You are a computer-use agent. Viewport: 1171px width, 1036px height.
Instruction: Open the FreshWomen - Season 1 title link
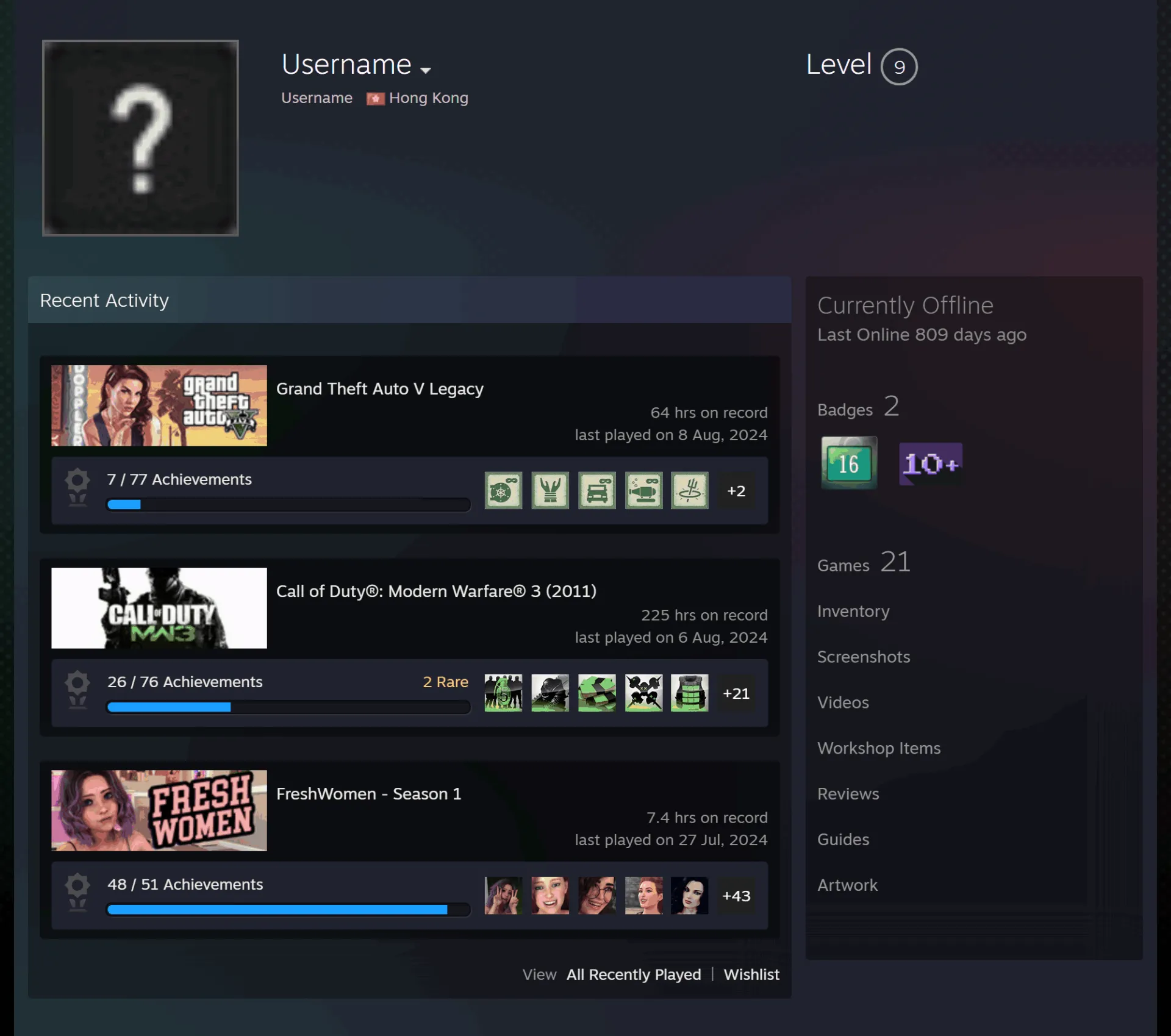click(368, 793)
